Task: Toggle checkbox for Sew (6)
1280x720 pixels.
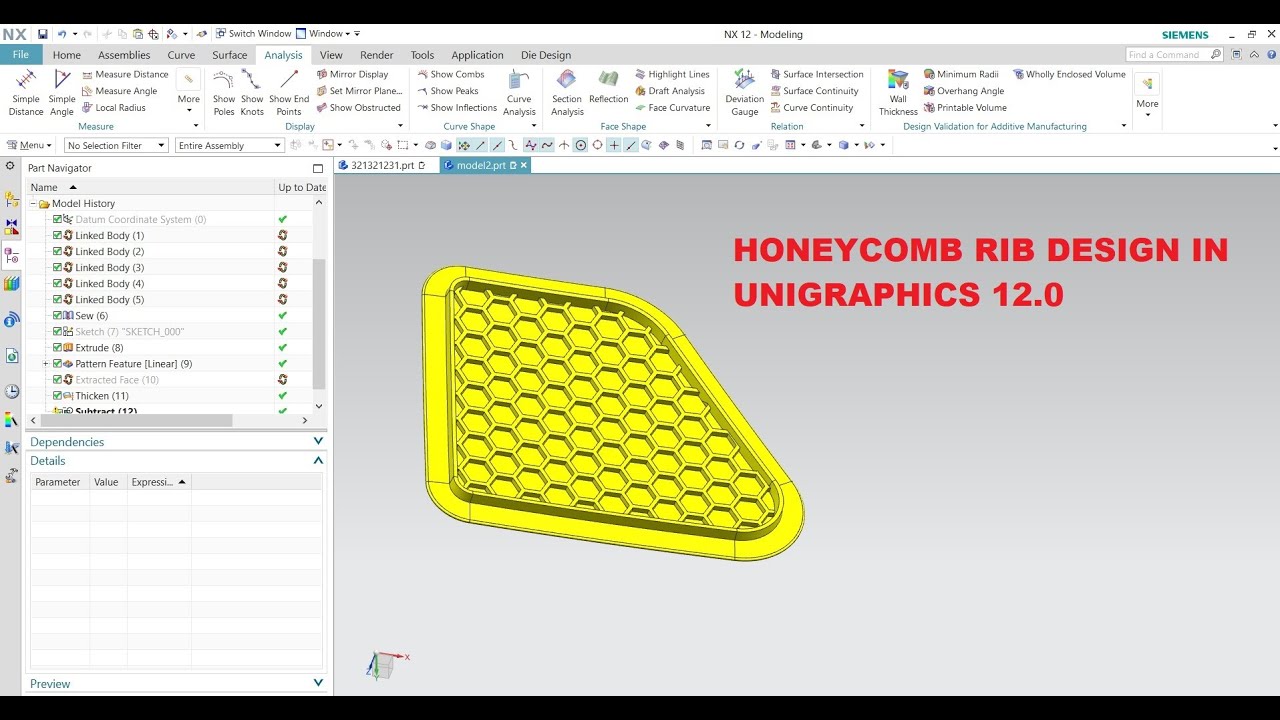Action: 58,316
